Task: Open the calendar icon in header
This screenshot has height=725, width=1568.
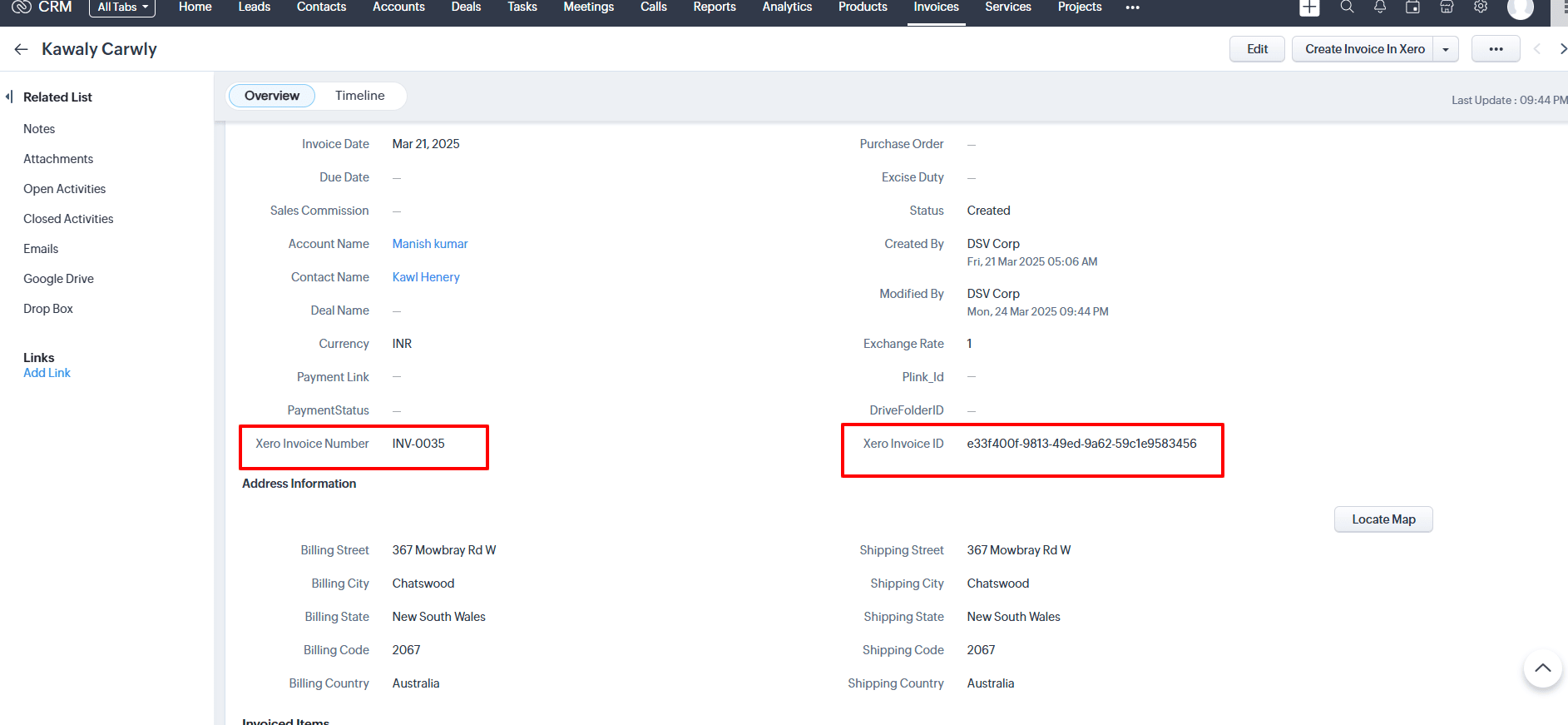Action: (x=1412, y=7)
